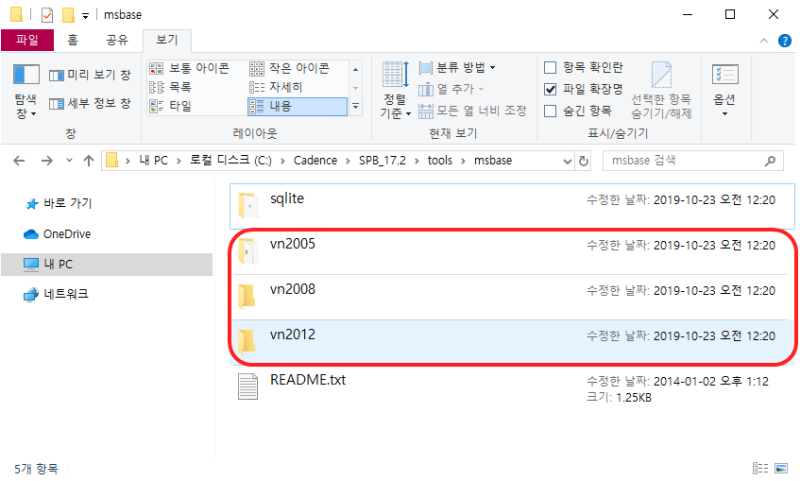The width and height of the screenshot is (800, 481).
Task: Expand address bar history dropdown
Action: (567, 161)
